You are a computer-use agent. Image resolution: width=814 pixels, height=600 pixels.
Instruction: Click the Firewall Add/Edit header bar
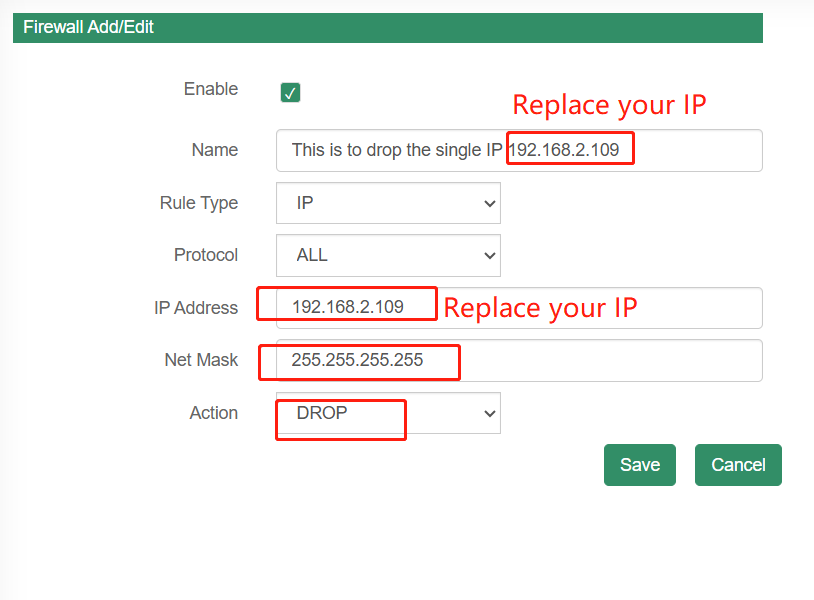[x=388, y=28]
